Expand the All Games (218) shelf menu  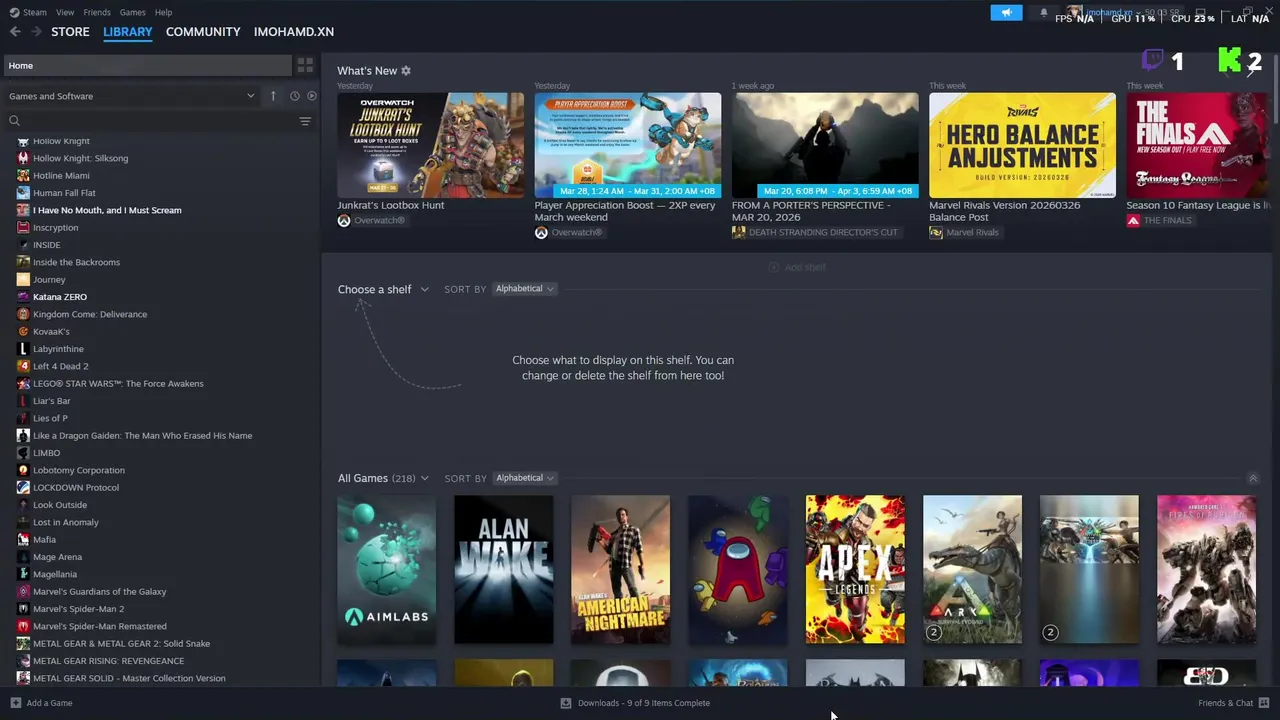383,478
